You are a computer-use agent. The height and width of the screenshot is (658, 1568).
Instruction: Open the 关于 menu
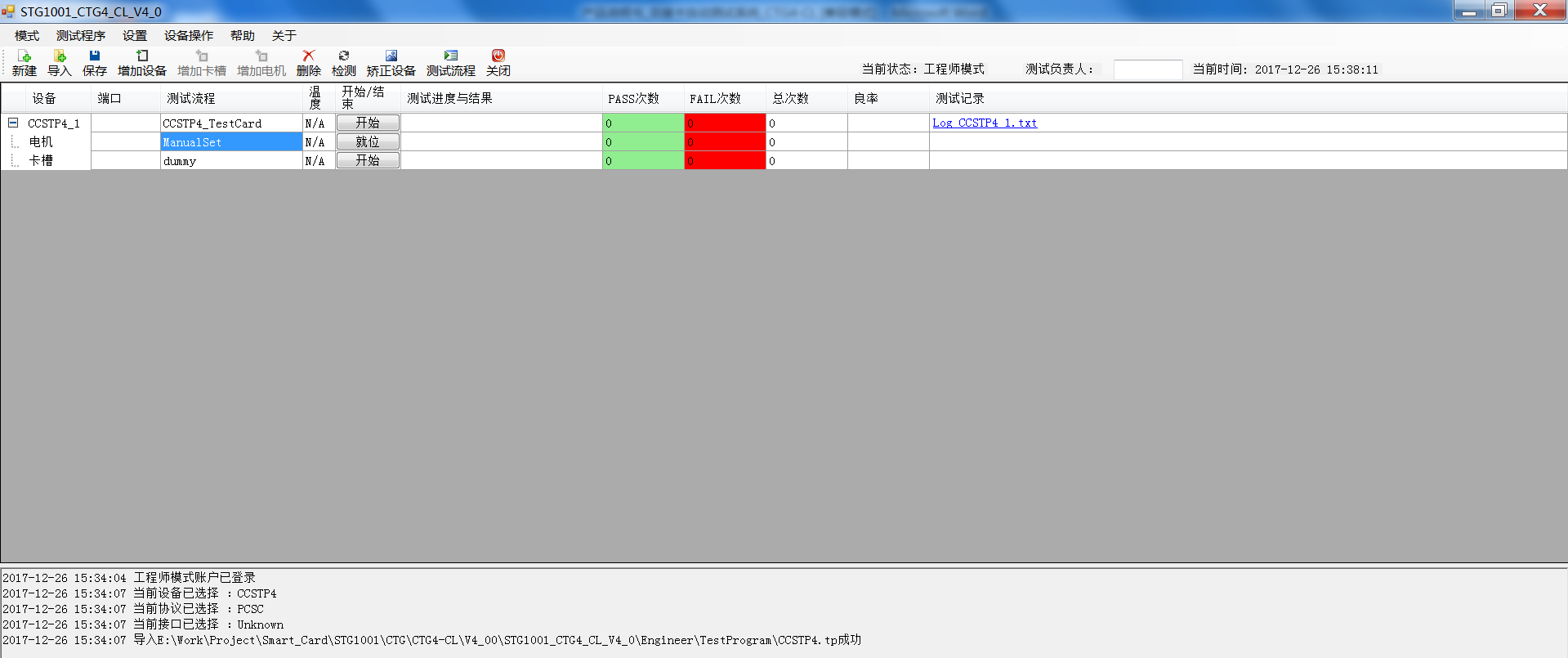(x=284, y=36)
